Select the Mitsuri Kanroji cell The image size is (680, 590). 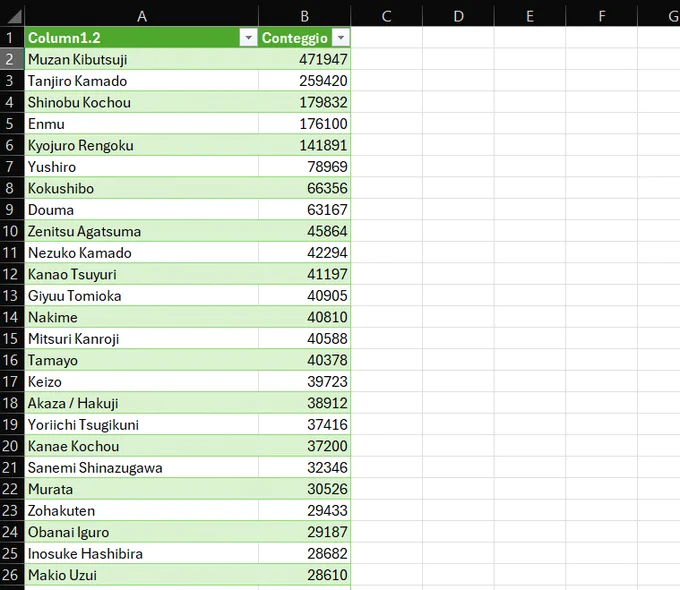tap(141, 338)
